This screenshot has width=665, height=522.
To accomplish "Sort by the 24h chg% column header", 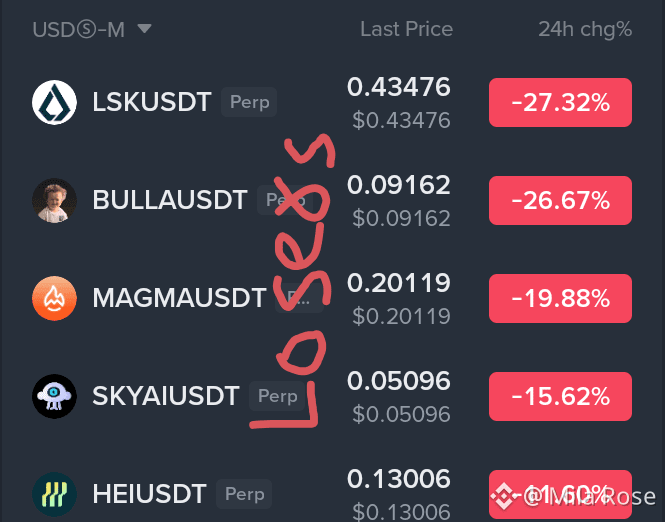I will [585, 29].
